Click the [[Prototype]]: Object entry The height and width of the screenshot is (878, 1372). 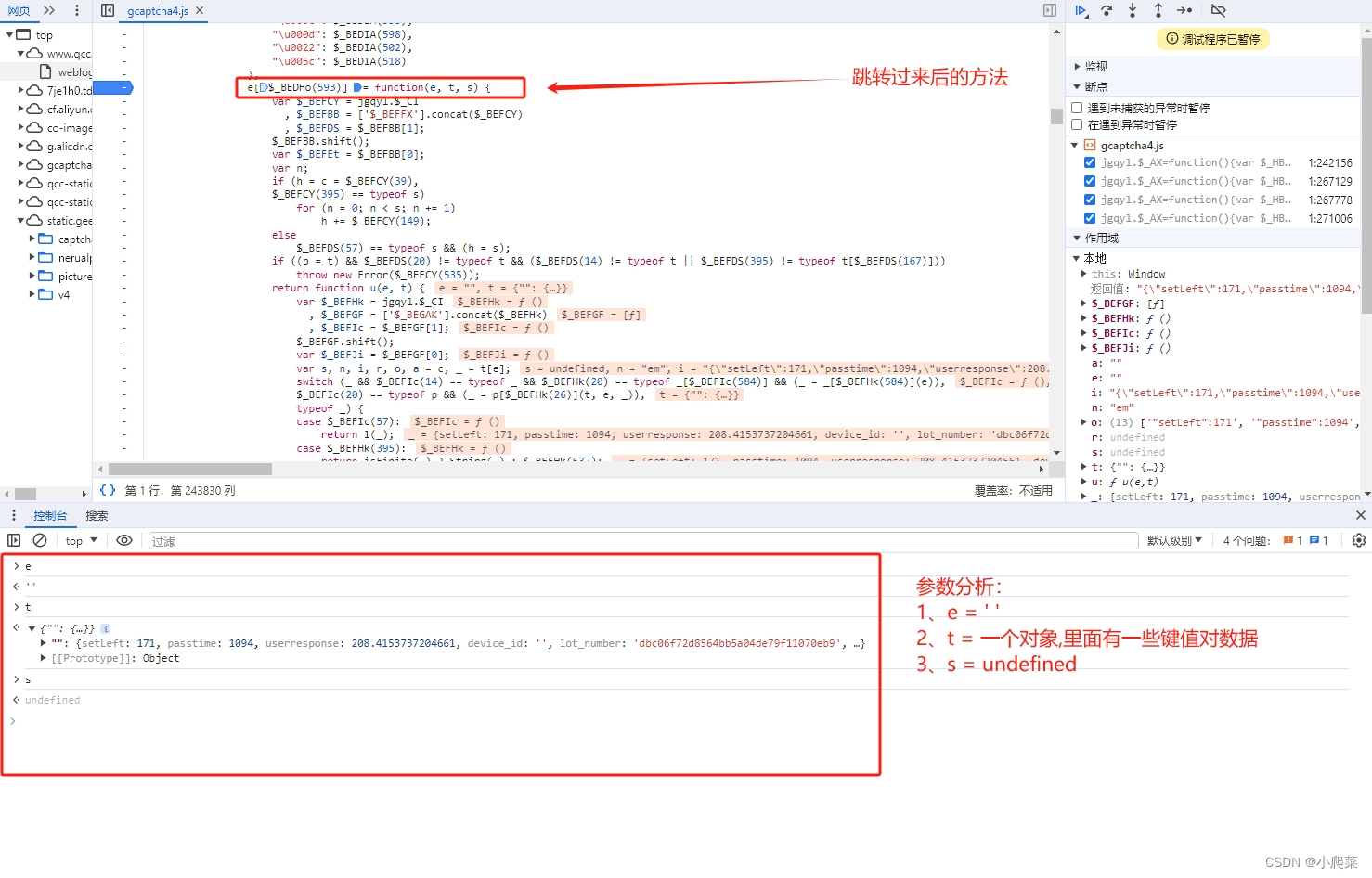pyautogui.click(x=115, y=658)
